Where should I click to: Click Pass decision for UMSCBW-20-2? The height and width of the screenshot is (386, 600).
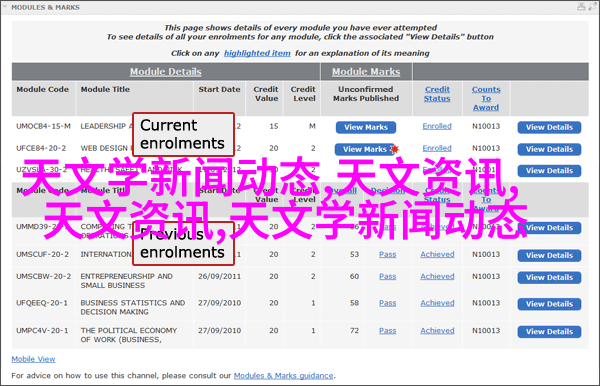click(388, 276)
